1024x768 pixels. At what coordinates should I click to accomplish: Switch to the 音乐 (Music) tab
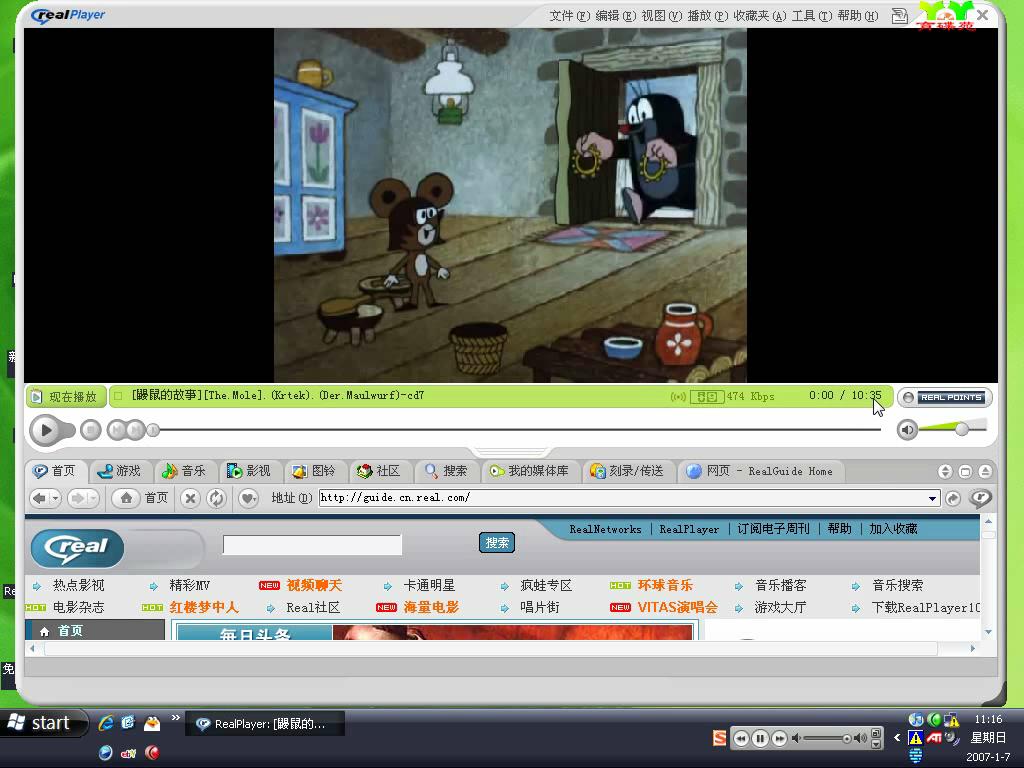(x=184, y=471)
